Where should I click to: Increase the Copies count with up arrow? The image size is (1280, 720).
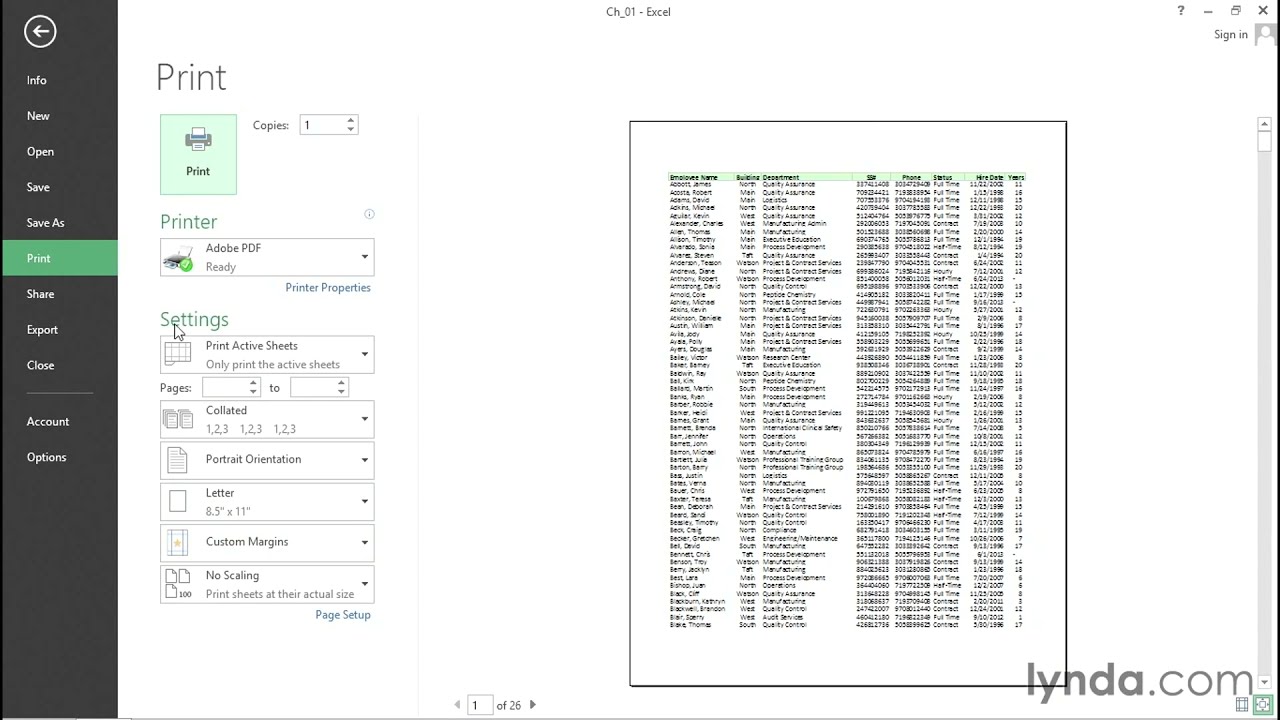point(350,121)
